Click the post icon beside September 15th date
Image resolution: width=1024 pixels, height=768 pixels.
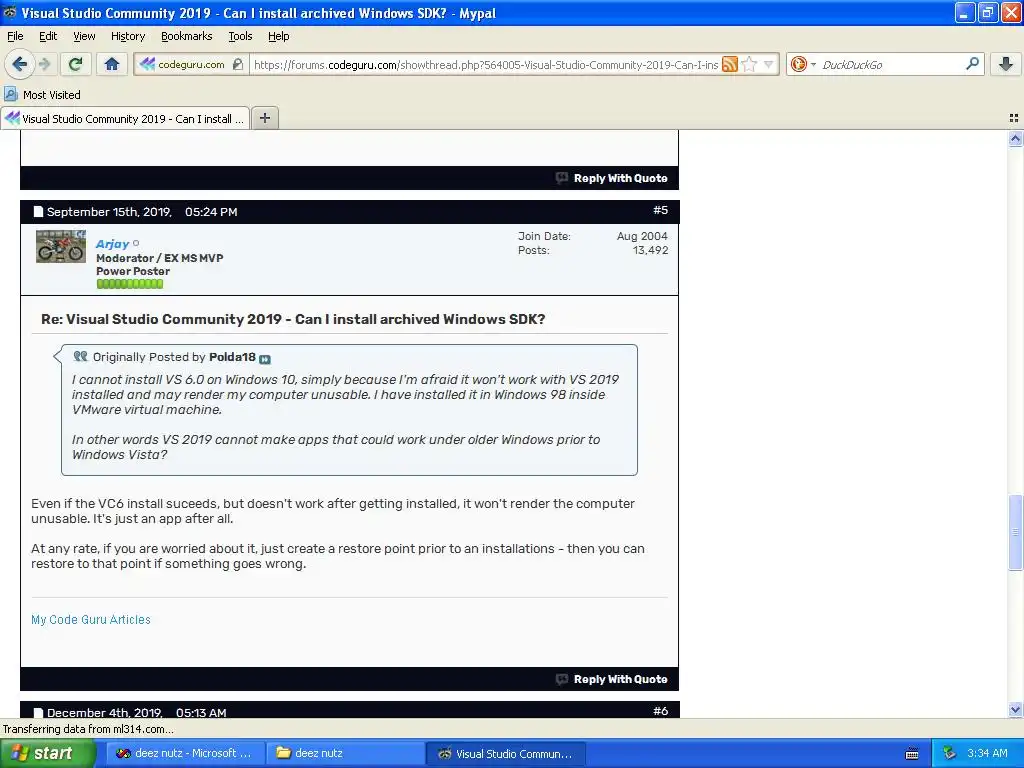[39, 212]
